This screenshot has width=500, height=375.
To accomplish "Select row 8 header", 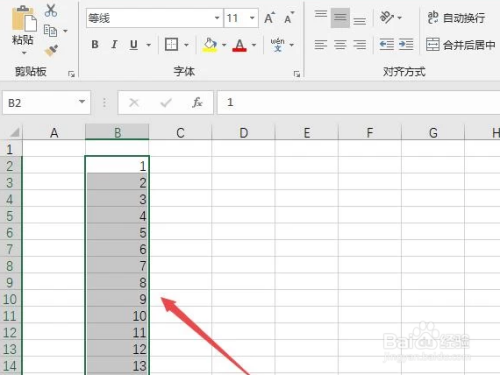I will point(11,265).
